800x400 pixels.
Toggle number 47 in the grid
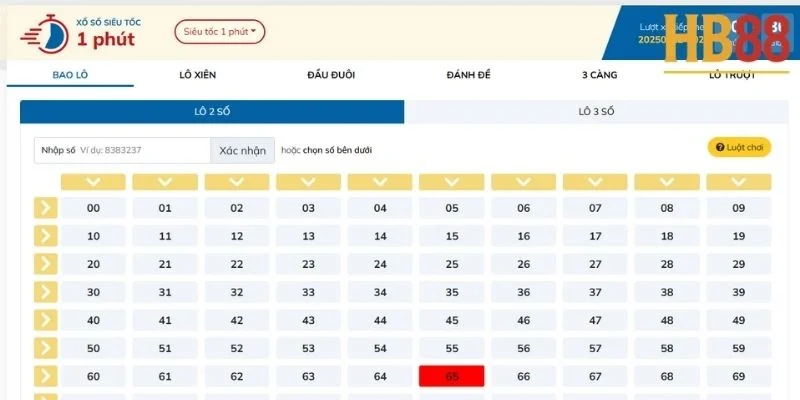(x=595, y=320)
